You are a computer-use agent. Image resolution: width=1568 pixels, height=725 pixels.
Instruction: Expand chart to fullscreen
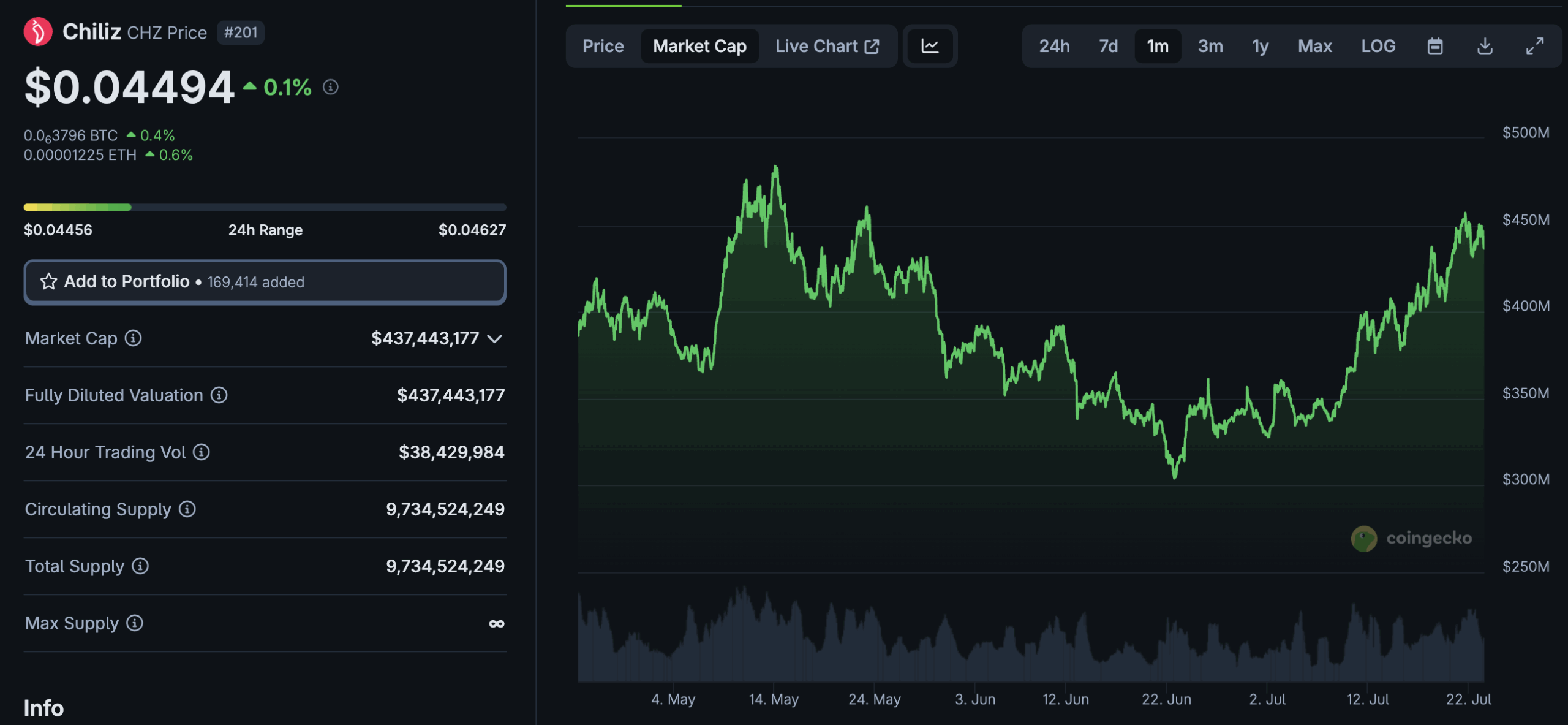tap(1534, 46)
